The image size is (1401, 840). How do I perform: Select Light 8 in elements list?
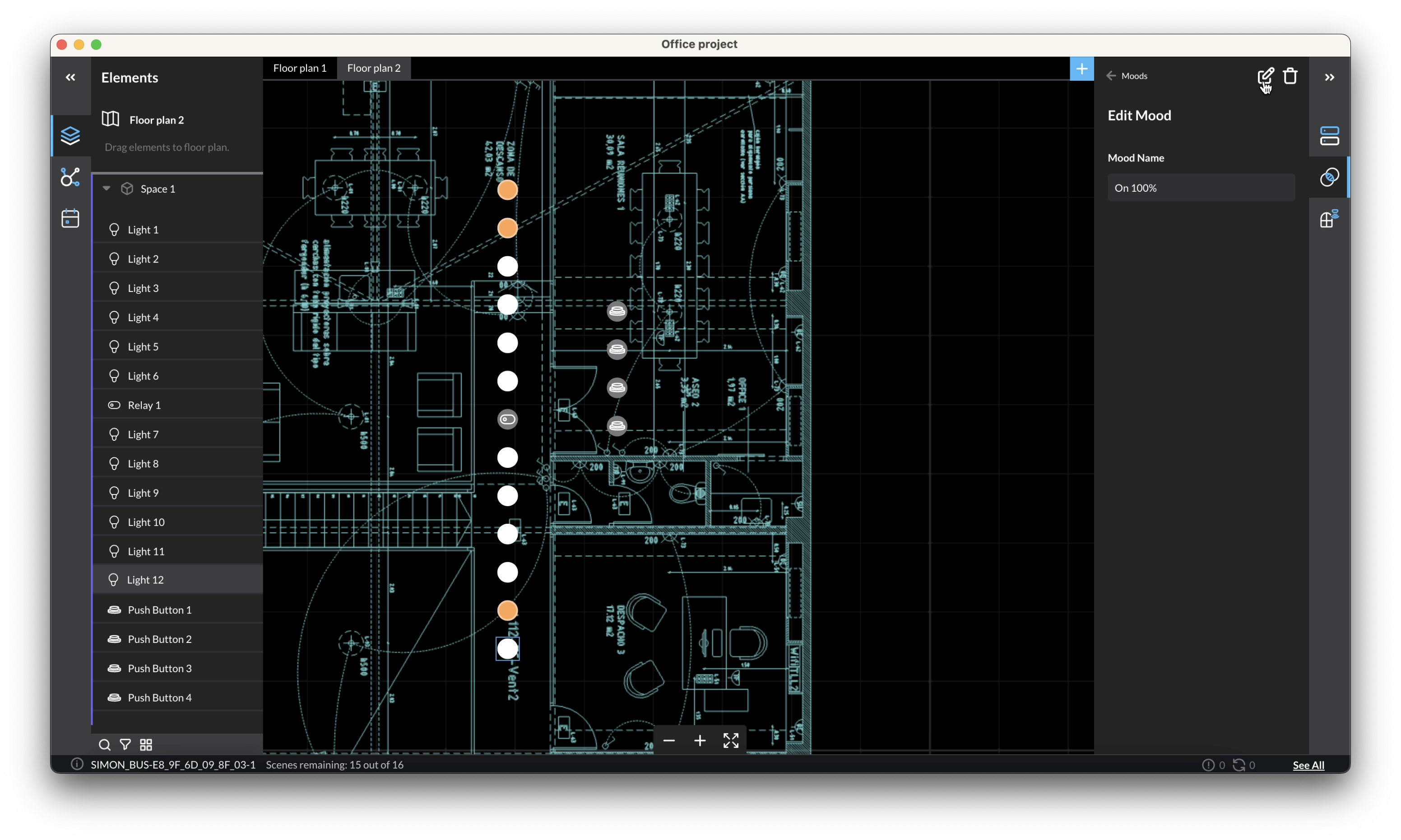pos(178,464)
